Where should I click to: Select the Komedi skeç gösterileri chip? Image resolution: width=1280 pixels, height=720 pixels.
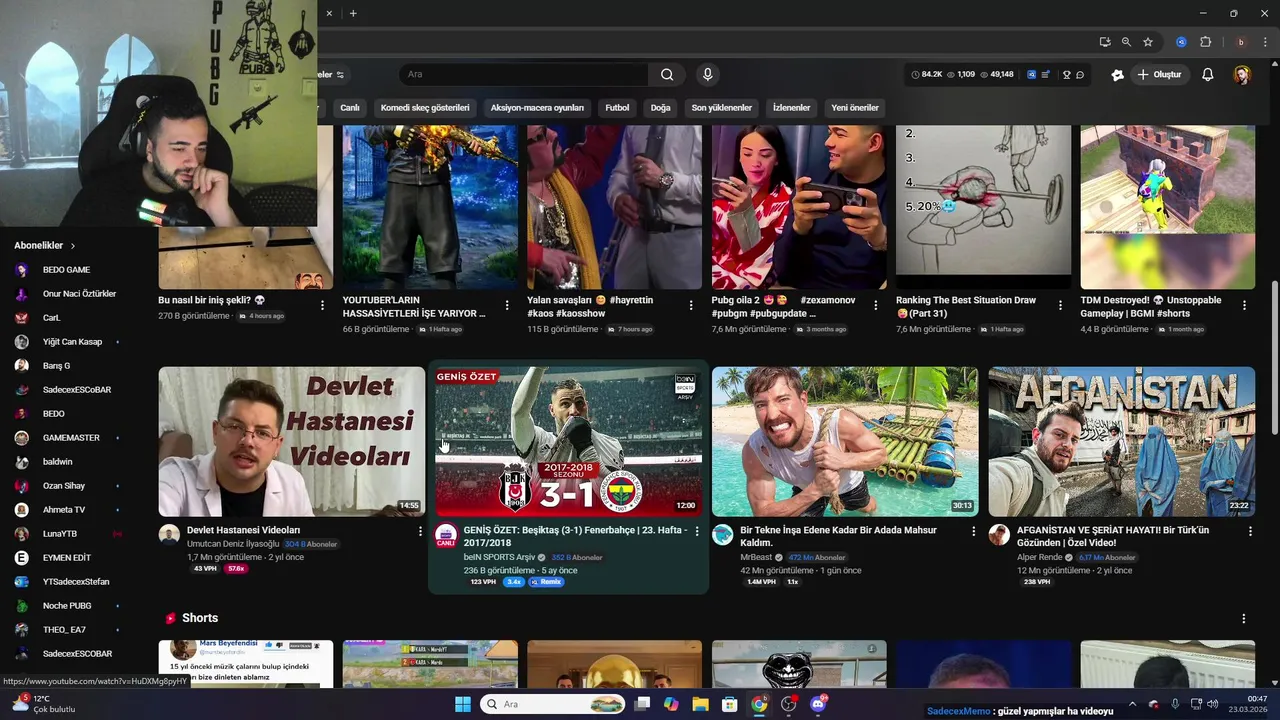tap(425, 108)
